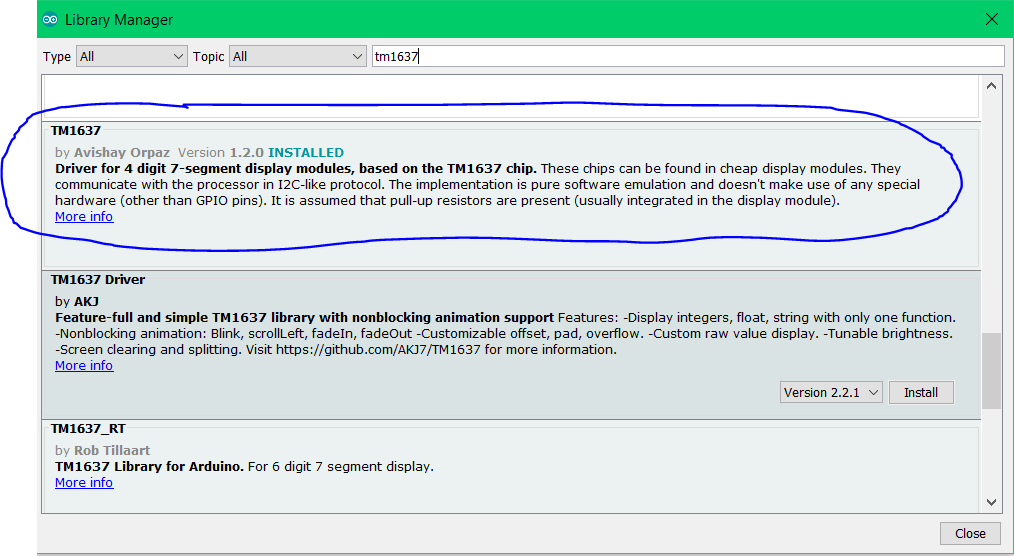1014x556 pixels.
Task: Open the Topic filter dropdown
Action: pos(297,56)
